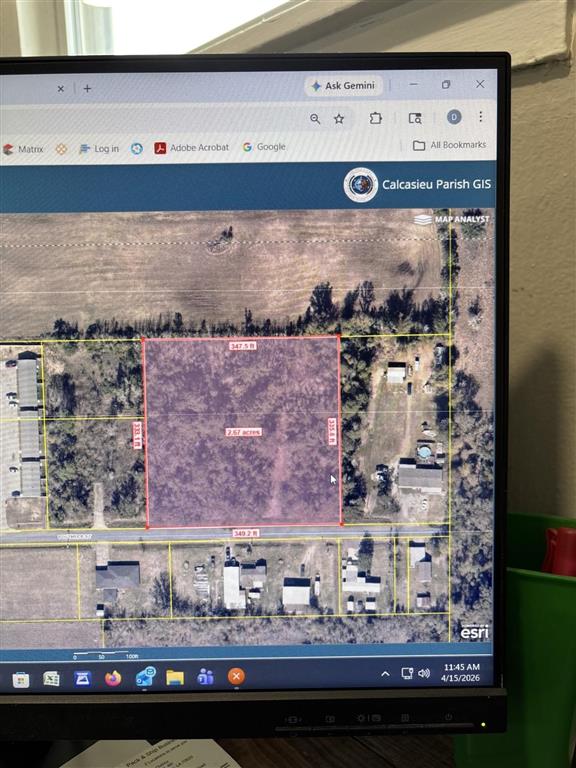Click the Ask Gemini button
This screenshot has width=576, height=768.
(343, 86)
